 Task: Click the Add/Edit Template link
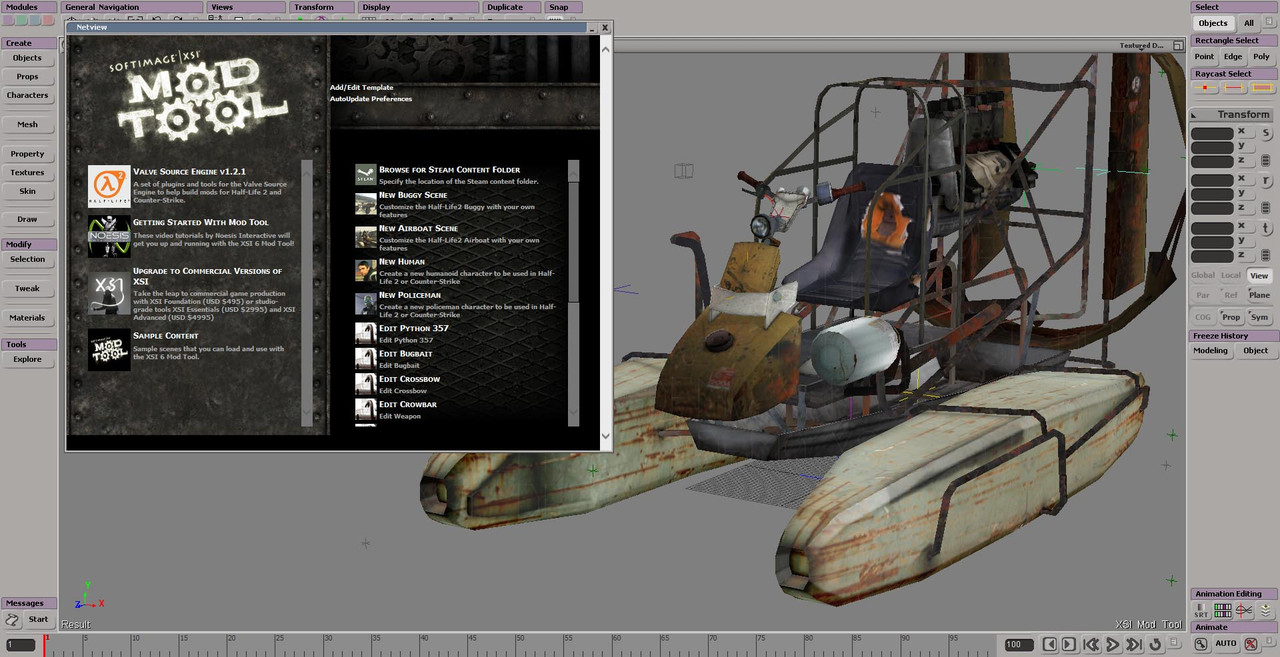click(x=362, y=88)
